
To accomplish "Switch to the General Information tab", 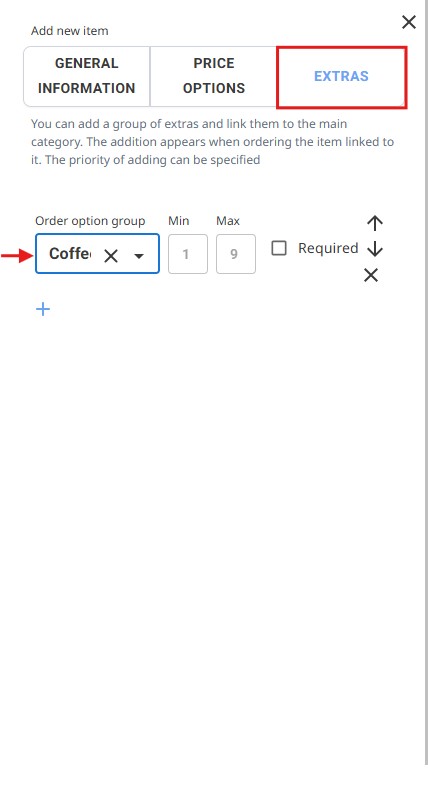I will pyautogui.click(x=87, y=76).
